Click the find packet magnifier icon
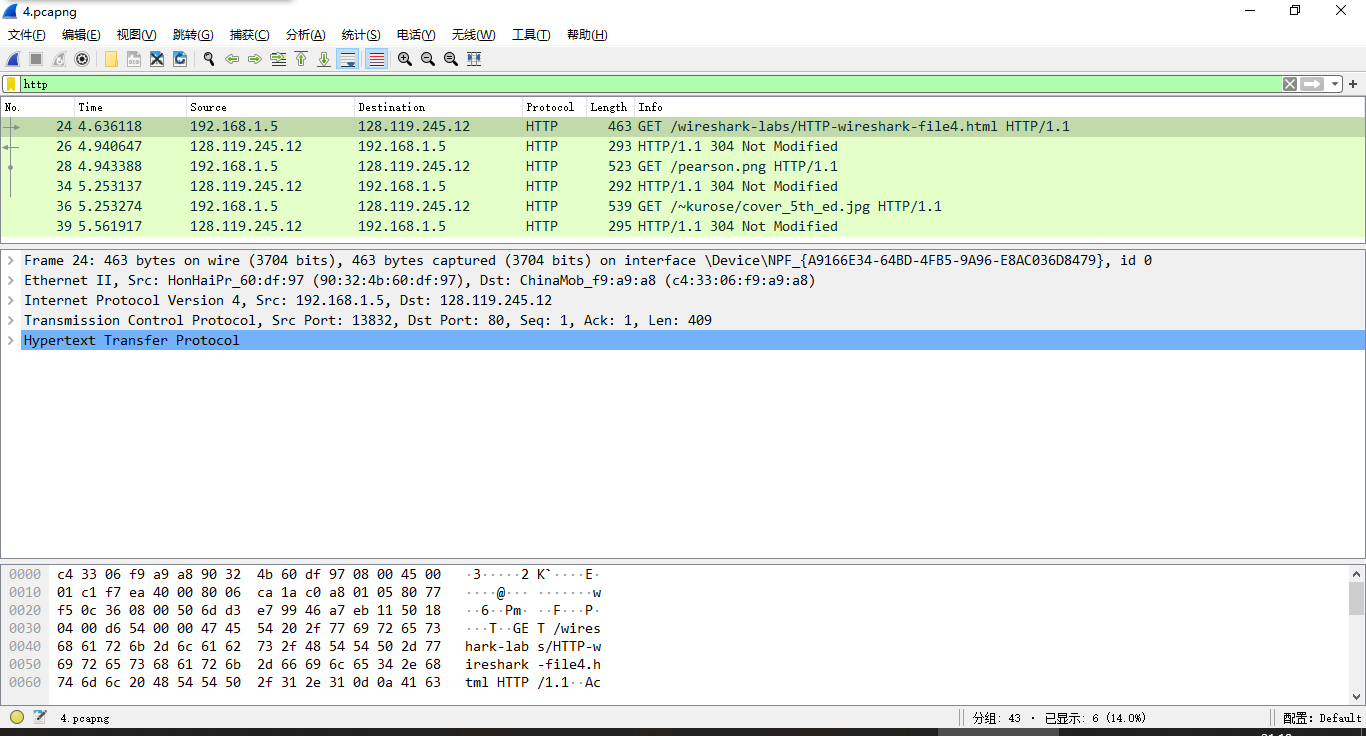Viewport: 1366px width, 736px height. (209, 59)
